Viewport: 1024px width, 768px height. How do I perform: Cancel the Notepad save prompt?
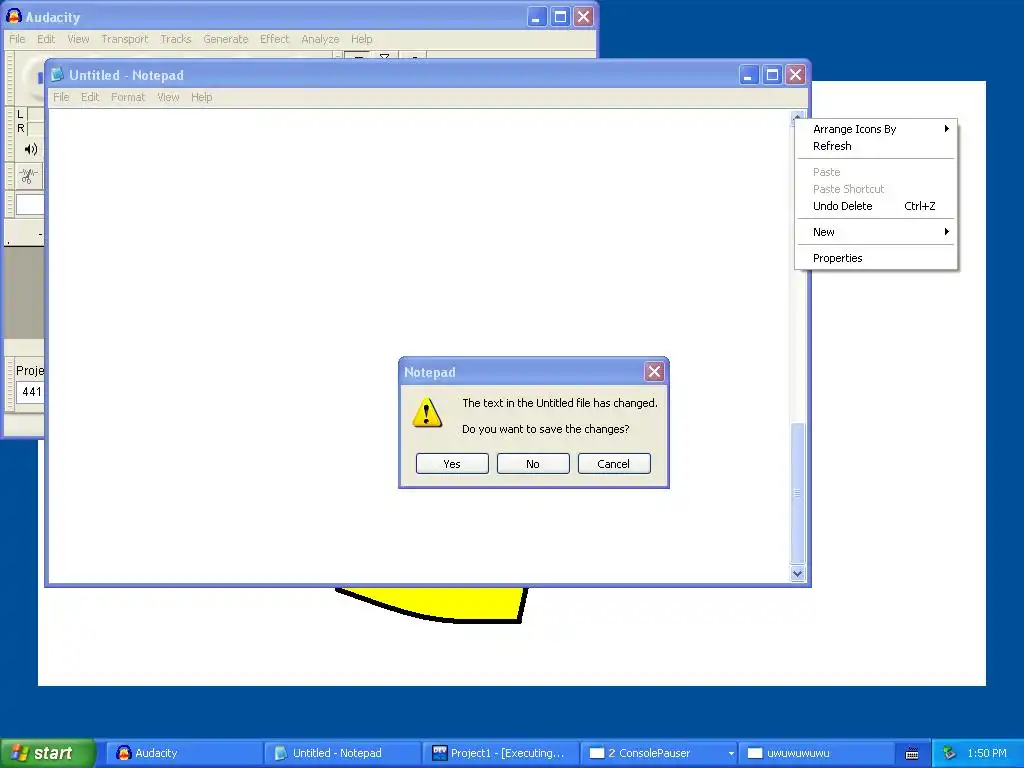[614, 464]
